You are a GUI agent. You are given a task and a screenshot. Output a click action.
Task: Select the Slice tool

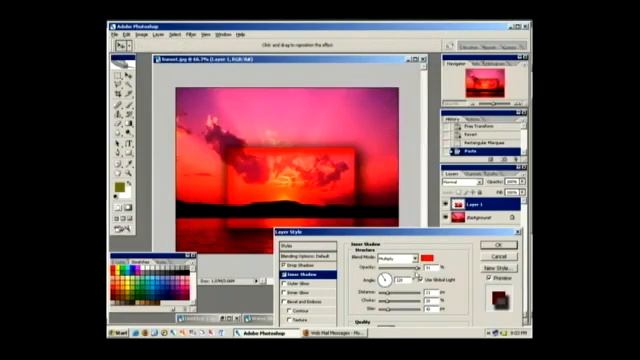click(129, 94)
